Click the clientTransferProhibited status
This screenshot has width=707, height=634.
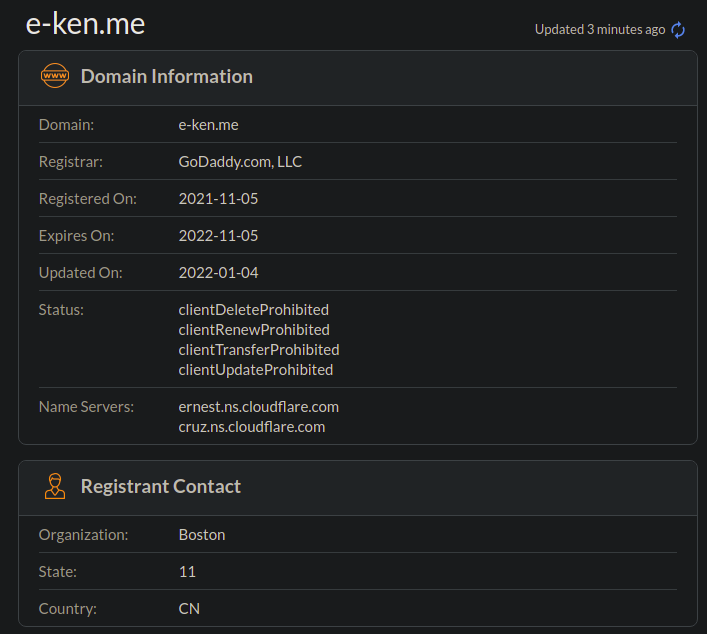tap(259, 350)
